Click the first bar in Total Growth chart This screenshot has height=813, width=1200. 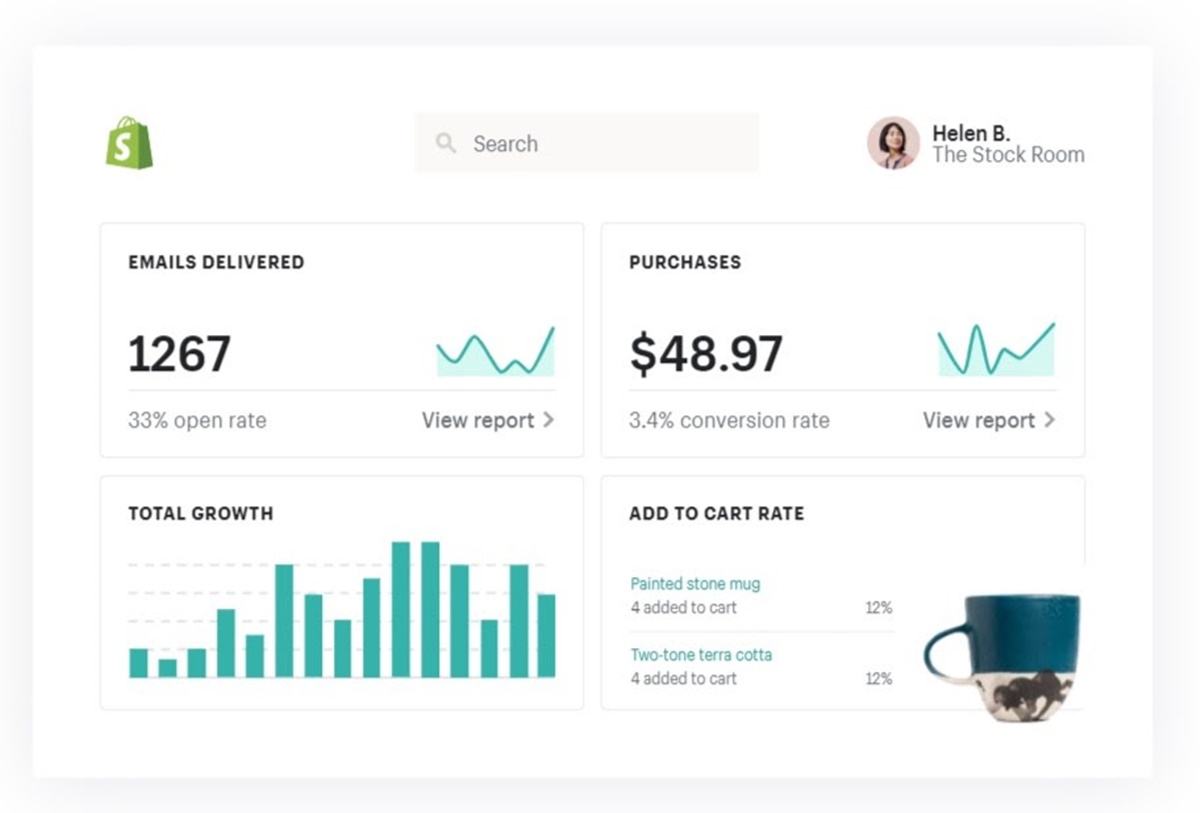pyautogui.click(x=138, y=662)
